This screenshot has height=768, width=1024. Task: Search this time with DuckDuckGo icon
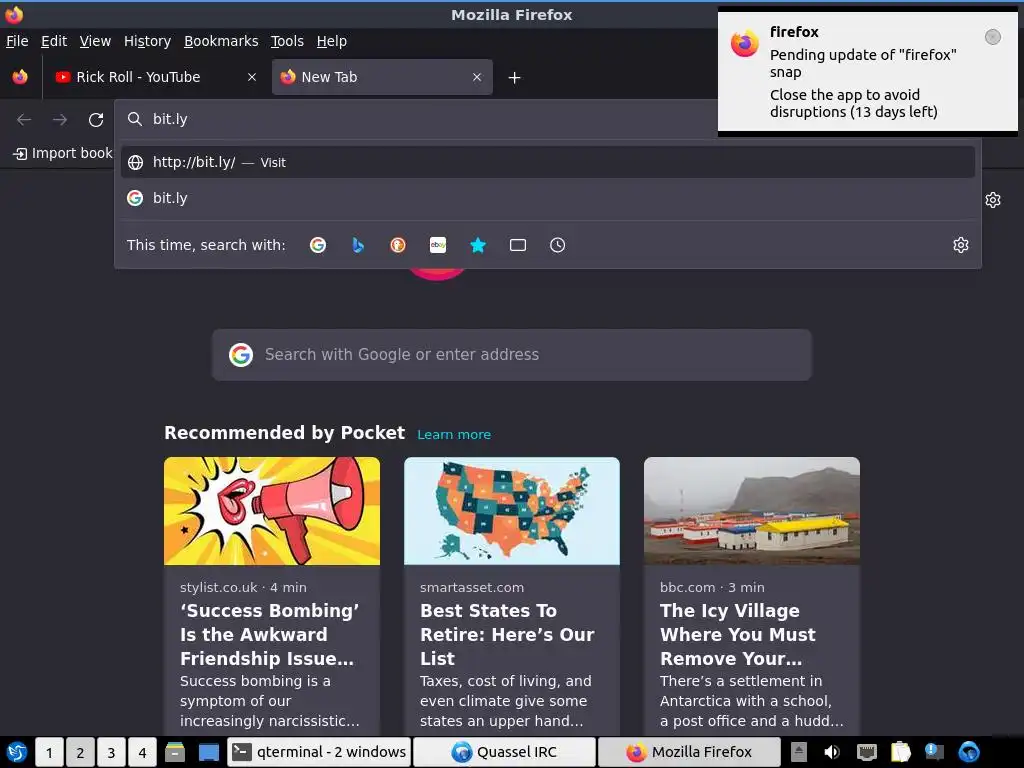[398, 245]
